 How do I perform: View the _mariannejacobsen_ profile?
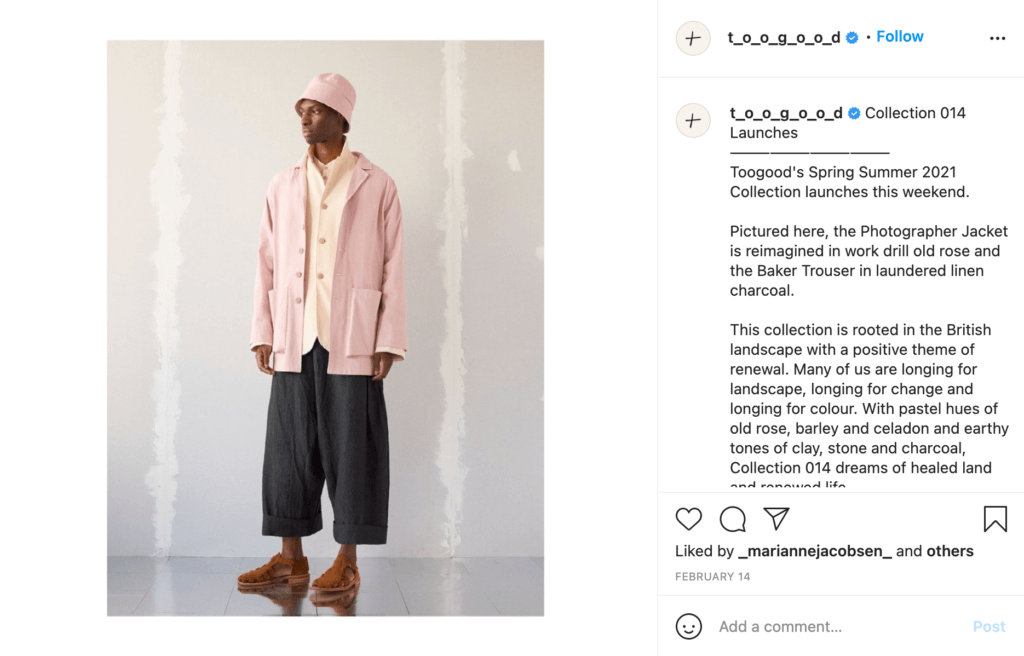coord(814,551)
